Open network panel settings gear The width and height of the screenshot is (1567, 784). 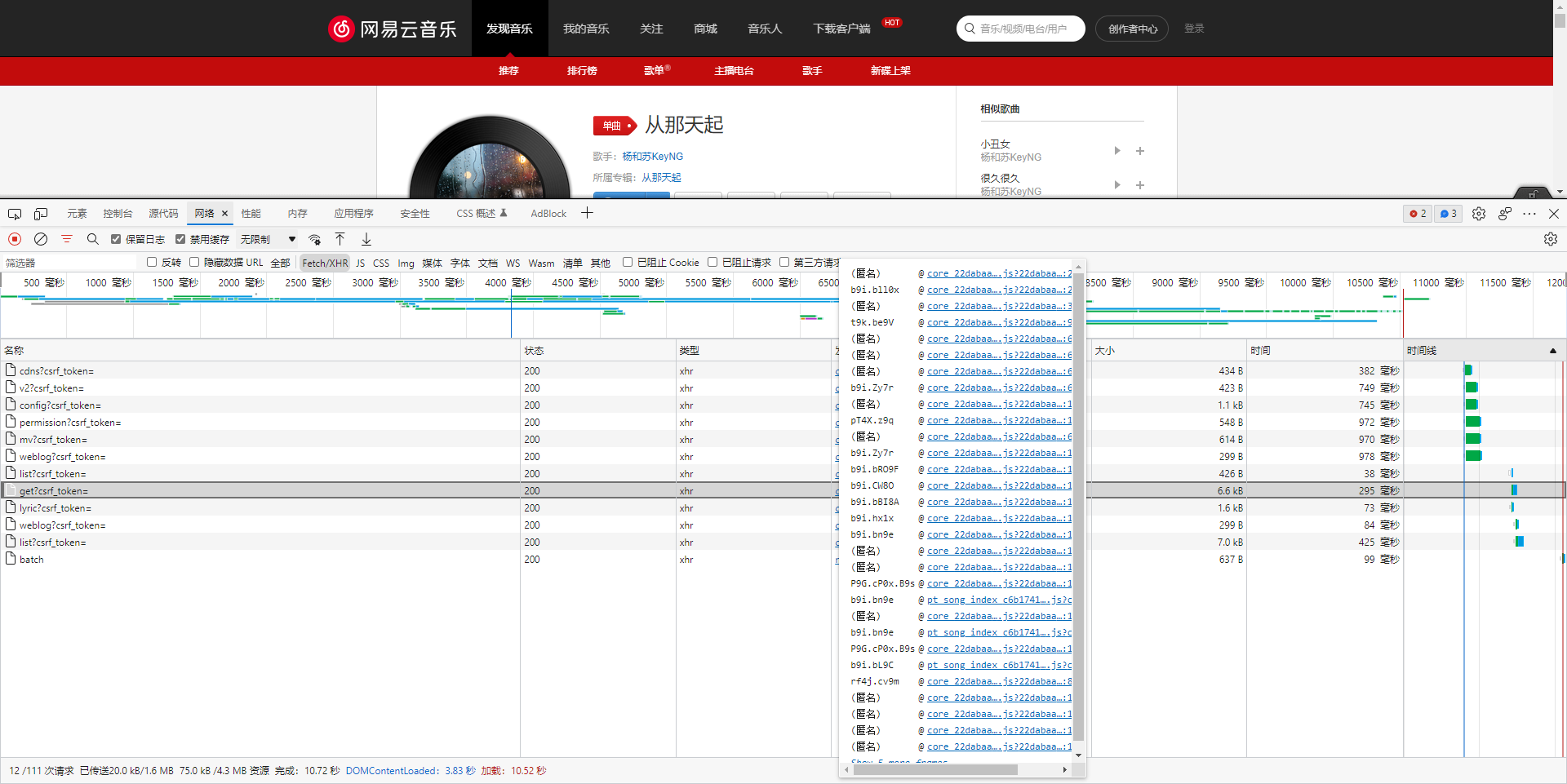click(1551, 239)
